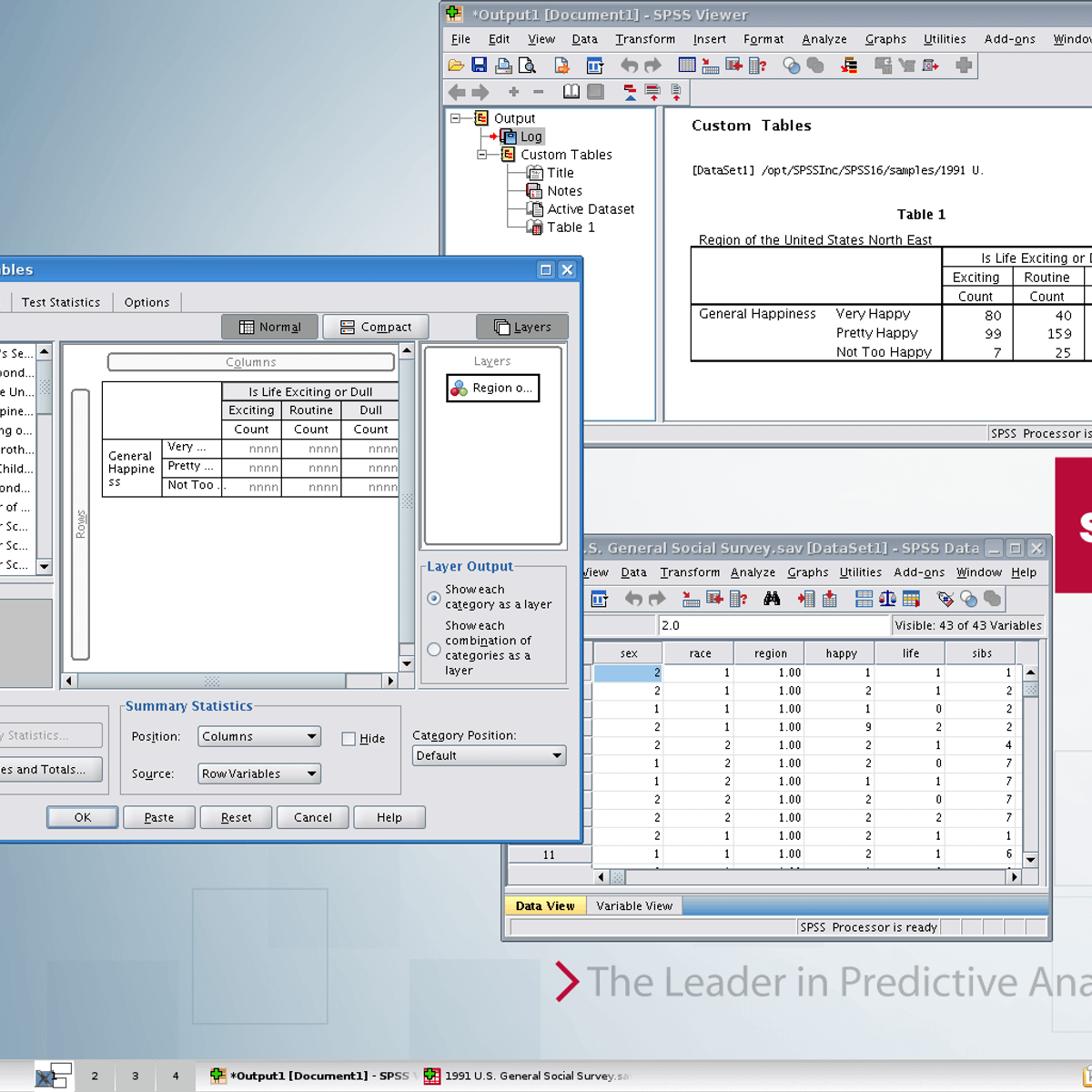Click the Paste button
1092x1092 pixels.
(159, 817)
